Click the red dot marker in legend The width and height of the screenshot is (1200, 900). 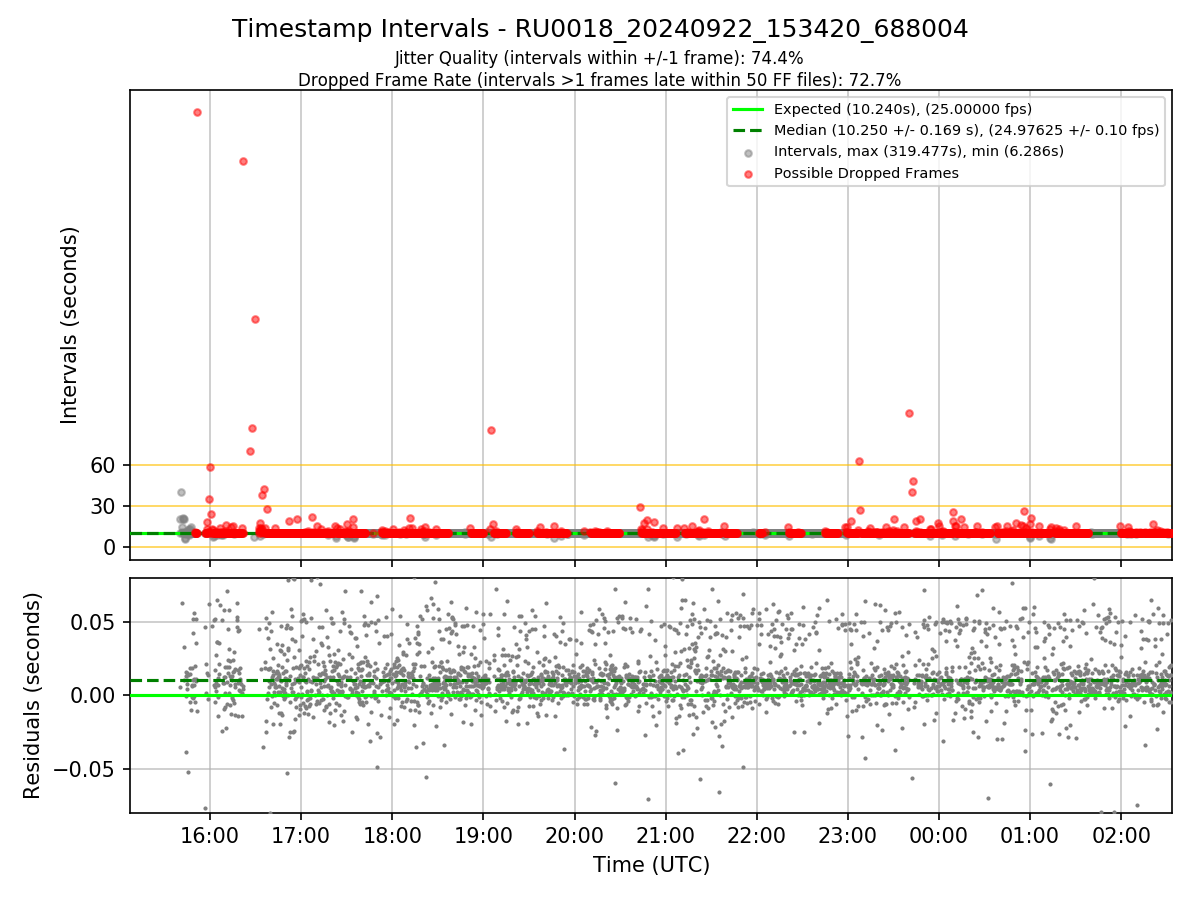pyautogui.click(x=749, y=173)
